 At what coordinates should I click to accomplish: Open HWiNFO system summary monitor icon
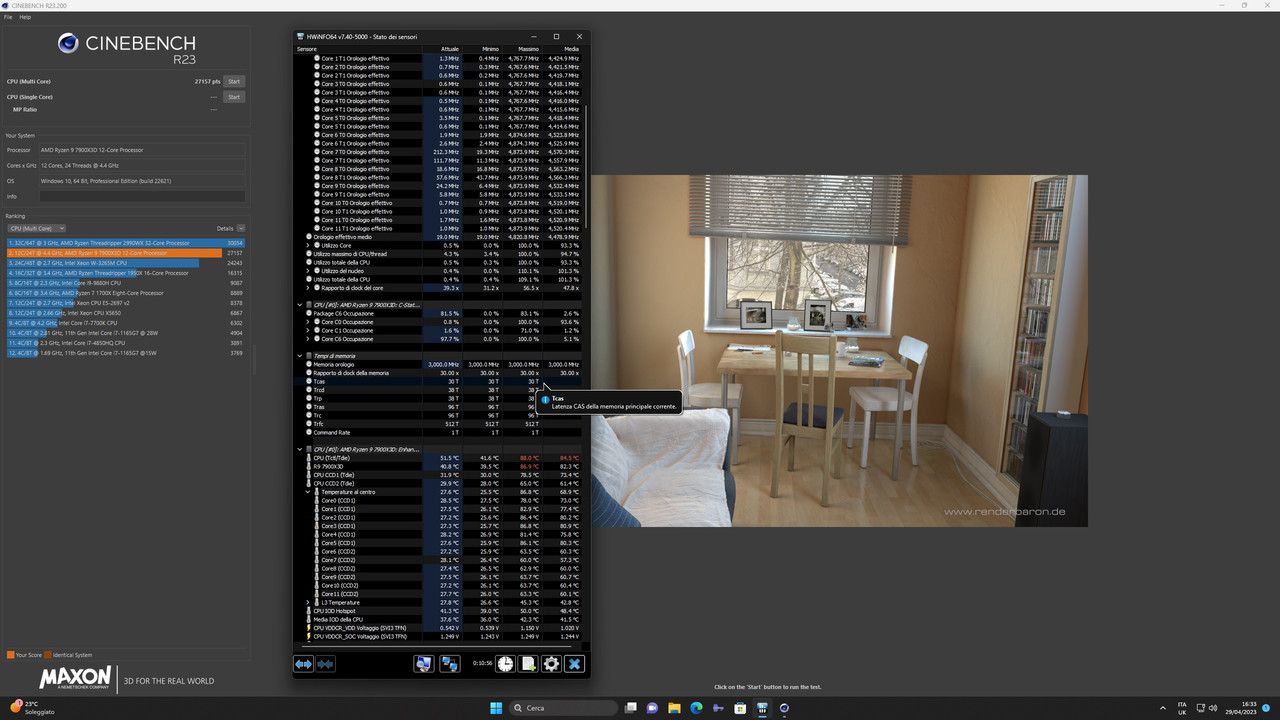click(x=424, y=664)
